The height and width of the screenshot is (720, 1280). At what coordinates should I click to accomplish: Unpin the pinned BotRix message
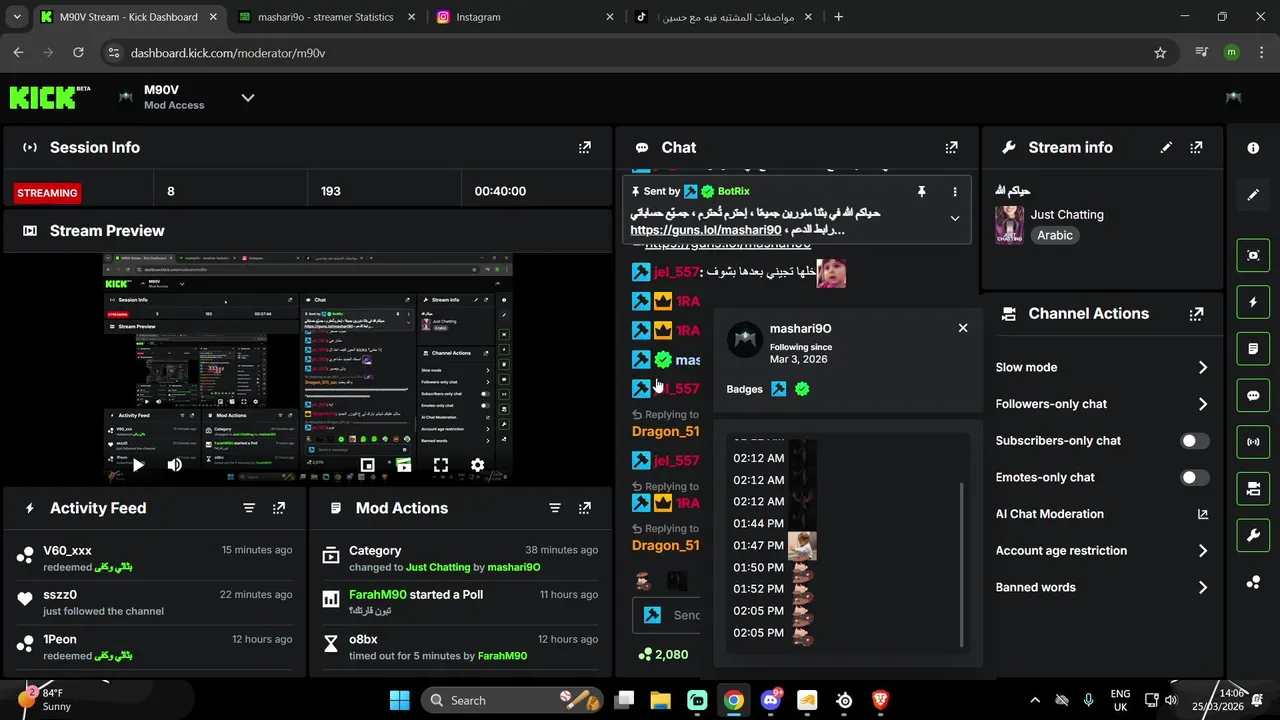pos(921,191)
